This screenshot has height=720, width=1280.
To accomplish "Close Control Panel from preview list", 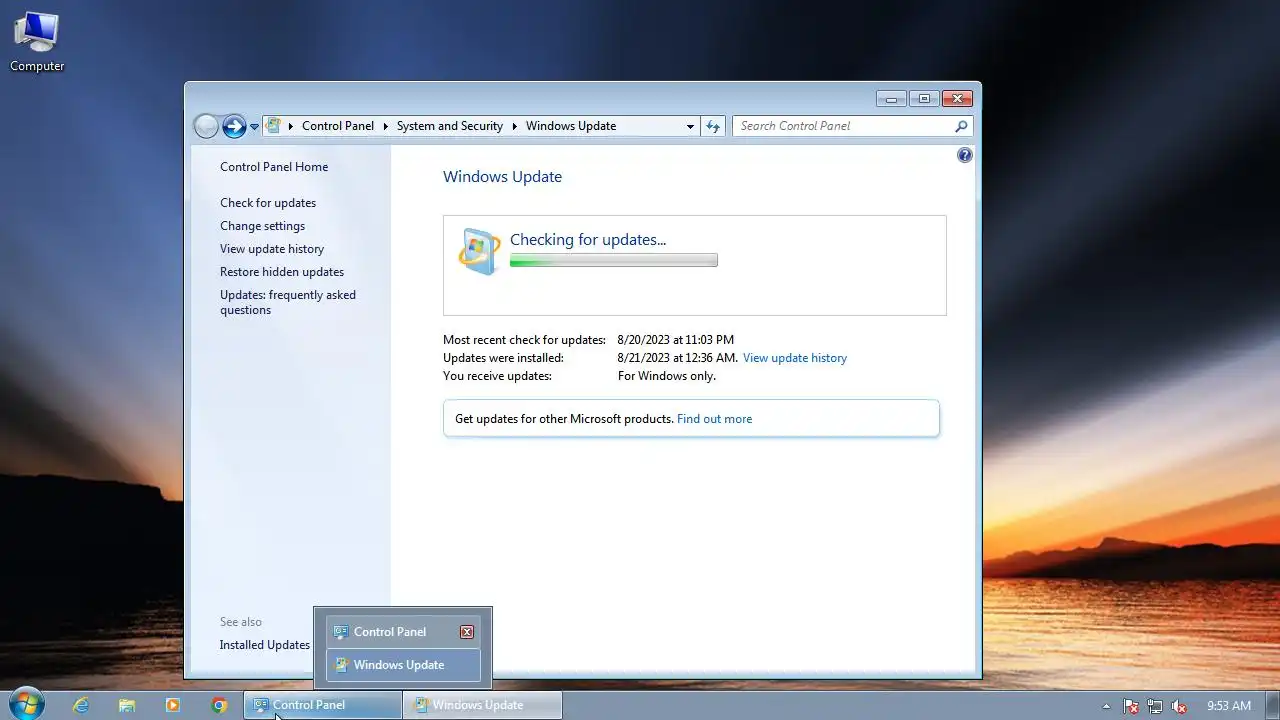I will pyautogui.click(x=467, y=632).
